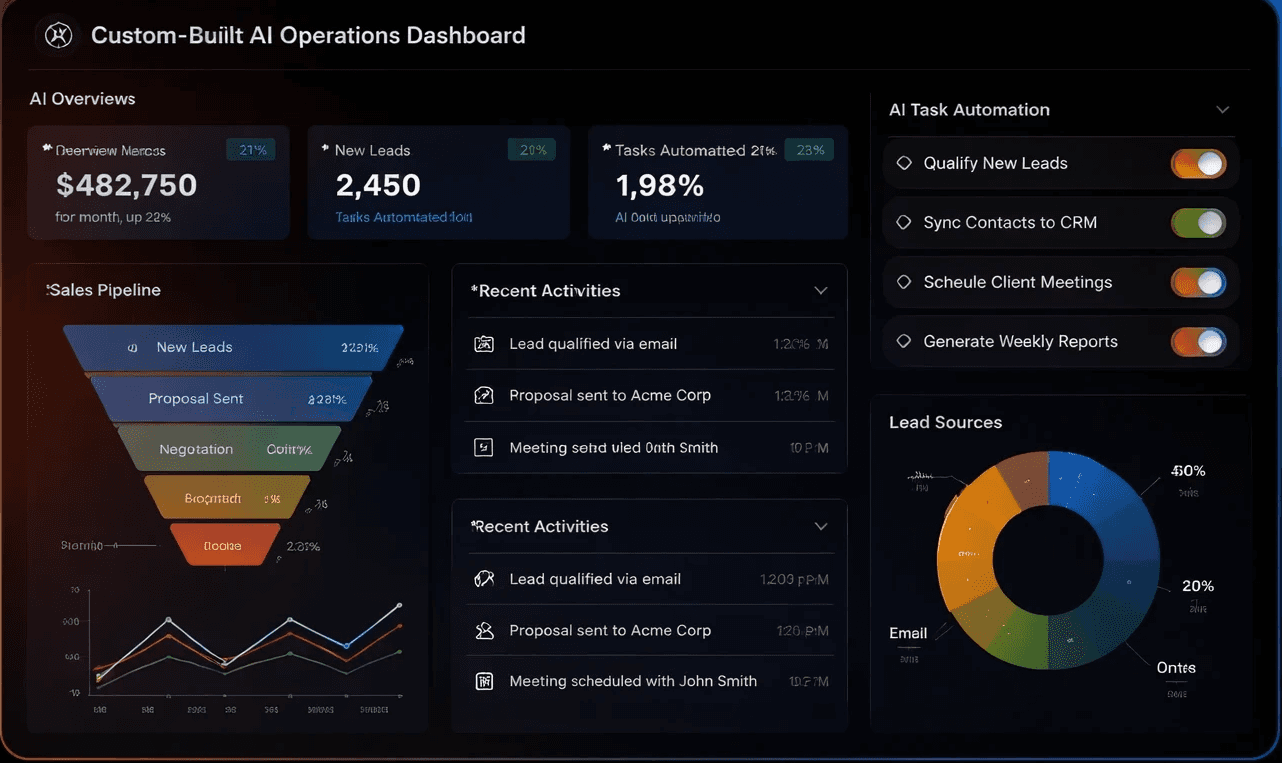Click the dashboard logo icon in the header
This screenshot has height=763, width=1282.
(x=57, y=34)
